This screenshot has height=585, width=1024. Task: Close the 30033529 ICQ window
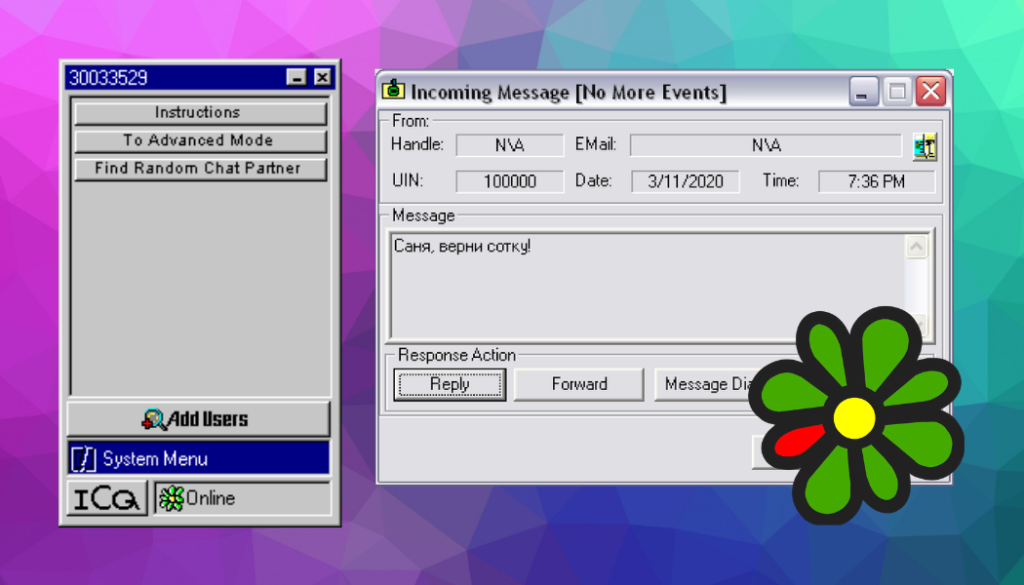point(323,78)
